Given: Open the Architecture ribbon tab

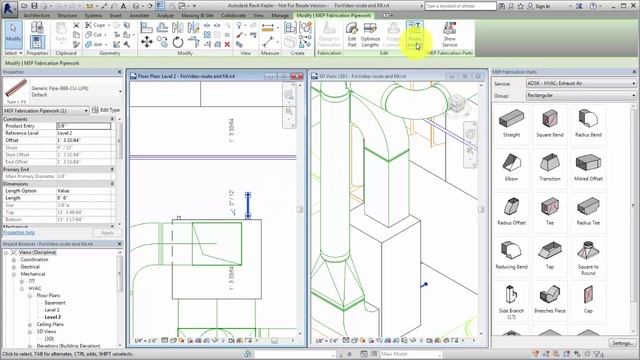Looking at the screenshot, I should 37,15.
